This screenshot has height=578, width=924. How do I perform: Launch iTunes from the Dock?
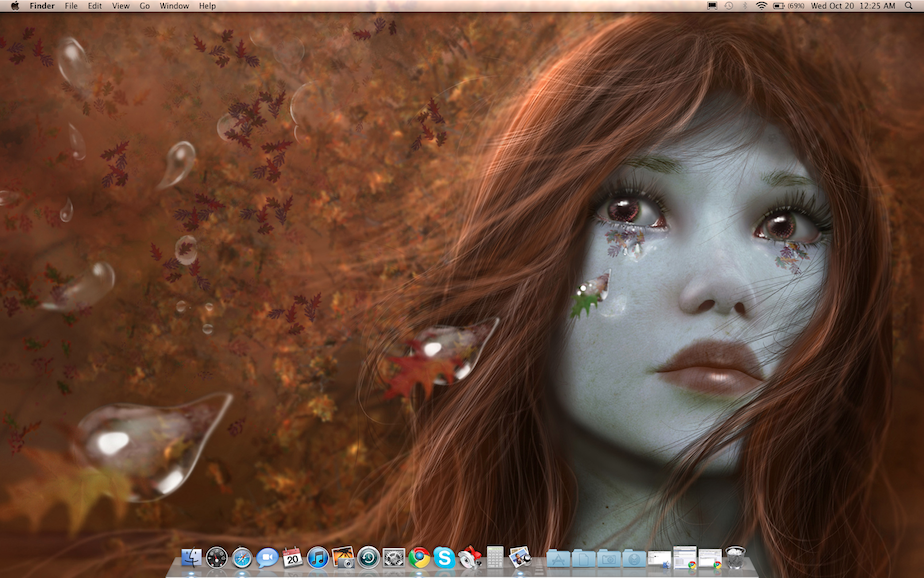click(x=318, y=557)
